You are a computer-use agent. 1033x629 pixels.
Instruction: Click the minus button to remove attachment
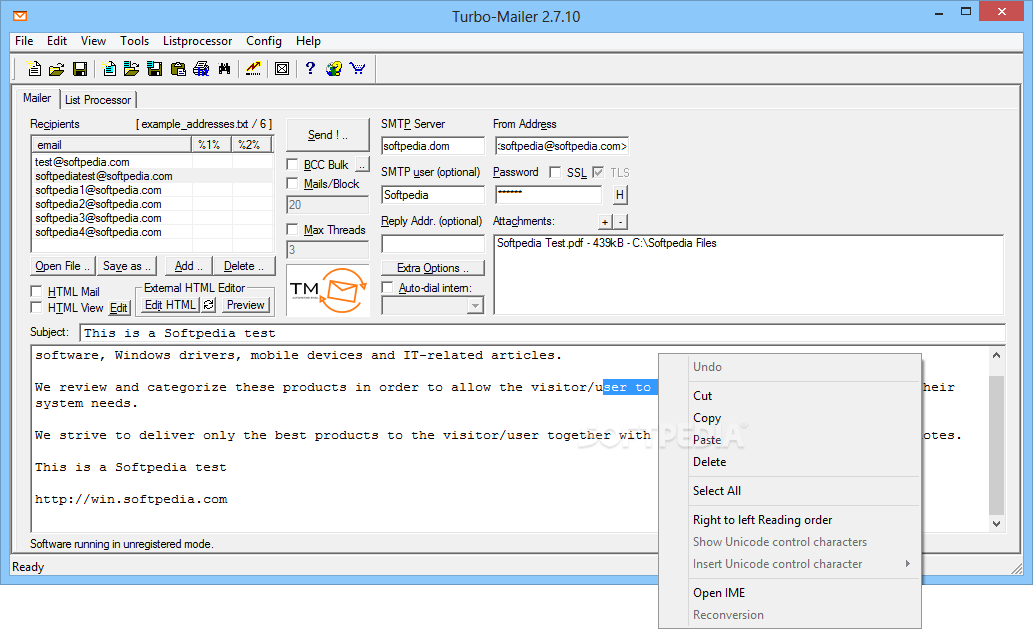(x=621, y=222)
